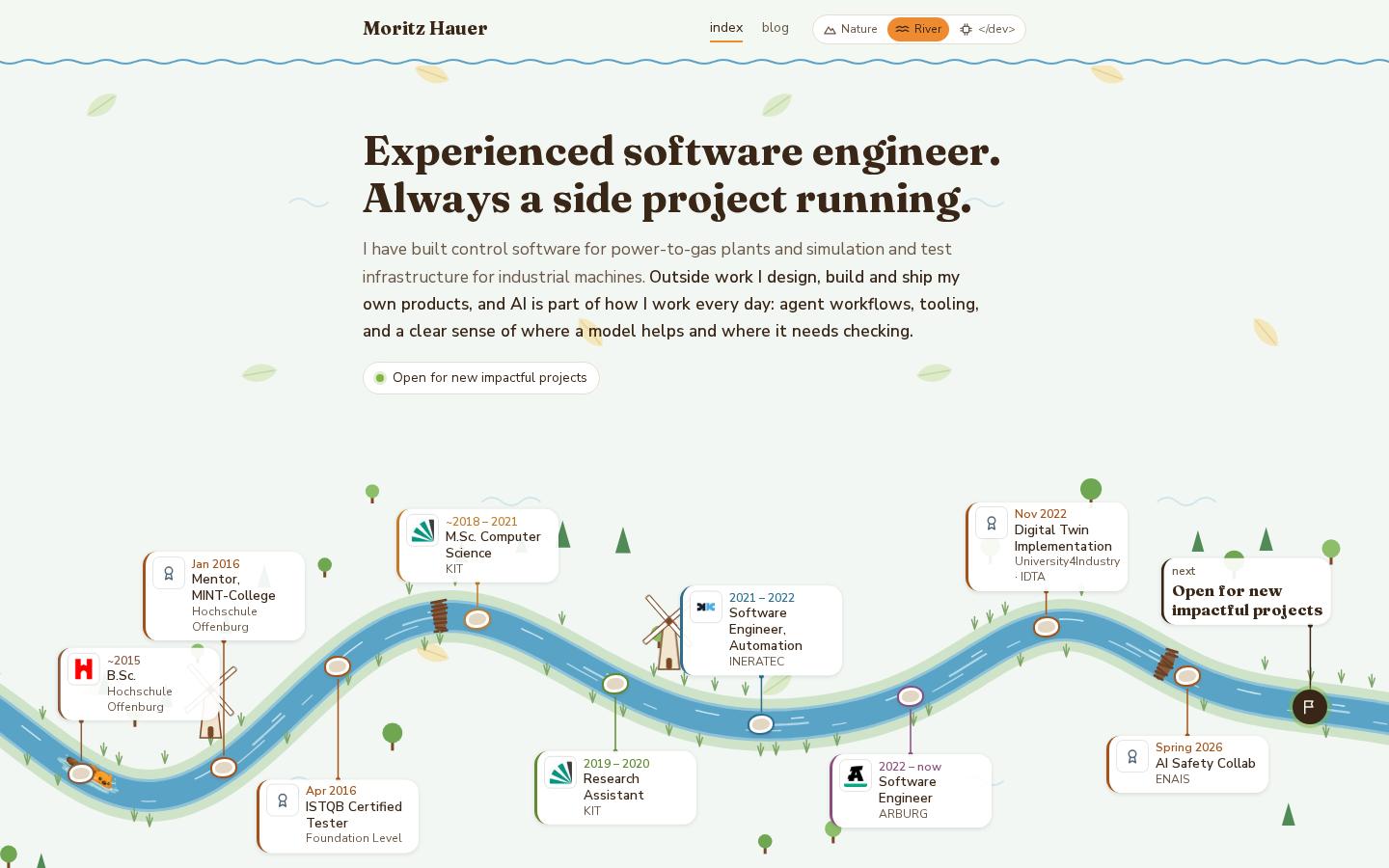Select the River theme option
The width and height of the screenshot is (1389, 868).
(918, 29)
